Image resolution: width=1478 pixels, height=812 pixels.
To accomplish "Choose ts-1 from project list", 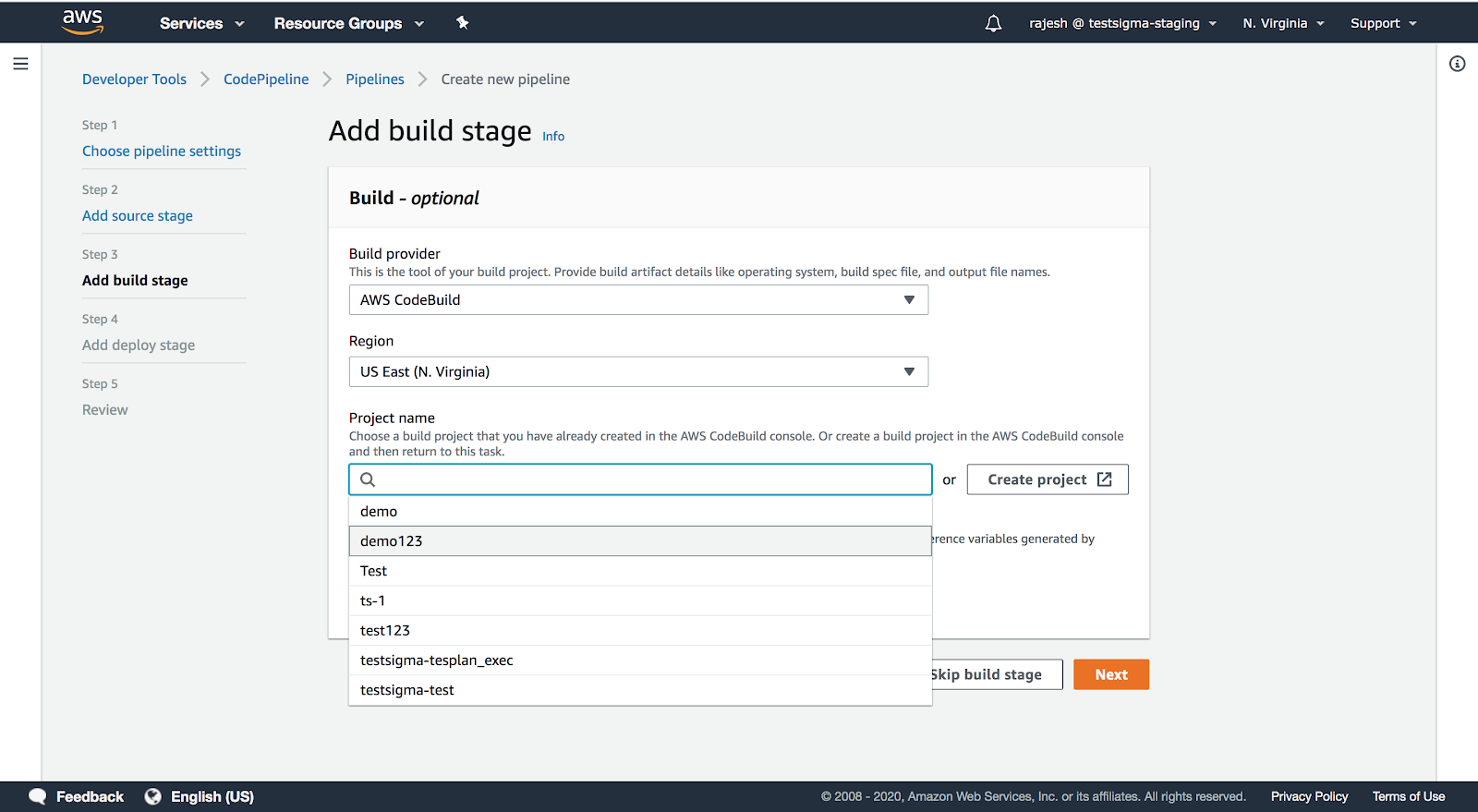I will 640,600.
